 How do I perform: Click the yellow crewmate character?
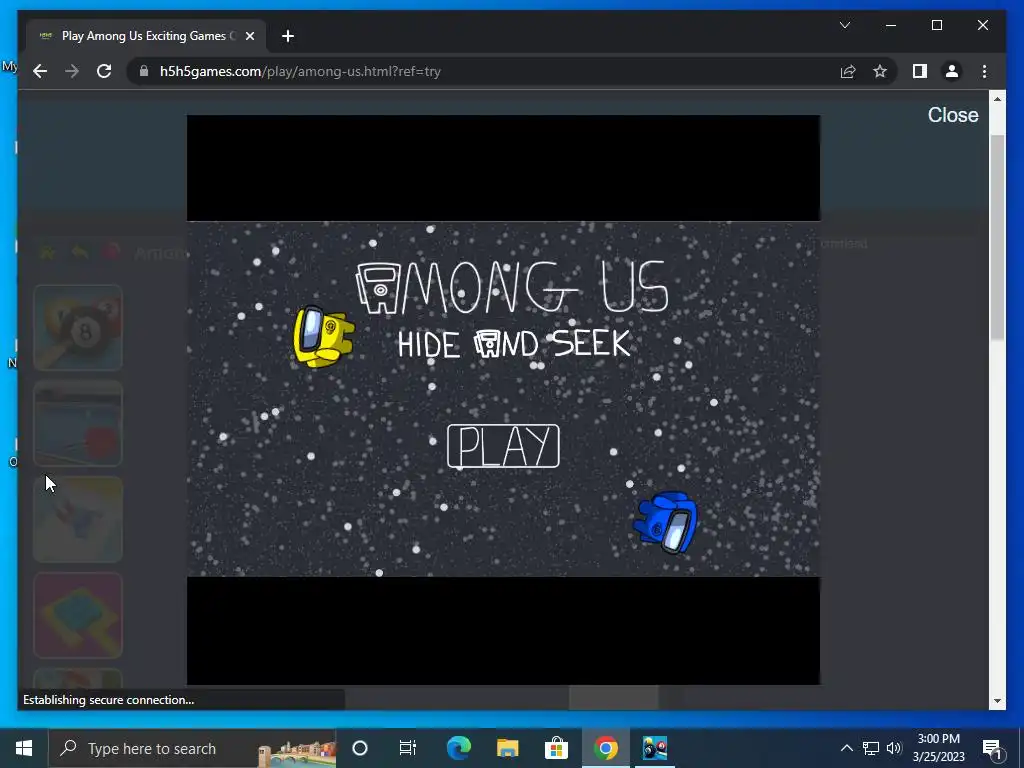(x=323, y=336)
